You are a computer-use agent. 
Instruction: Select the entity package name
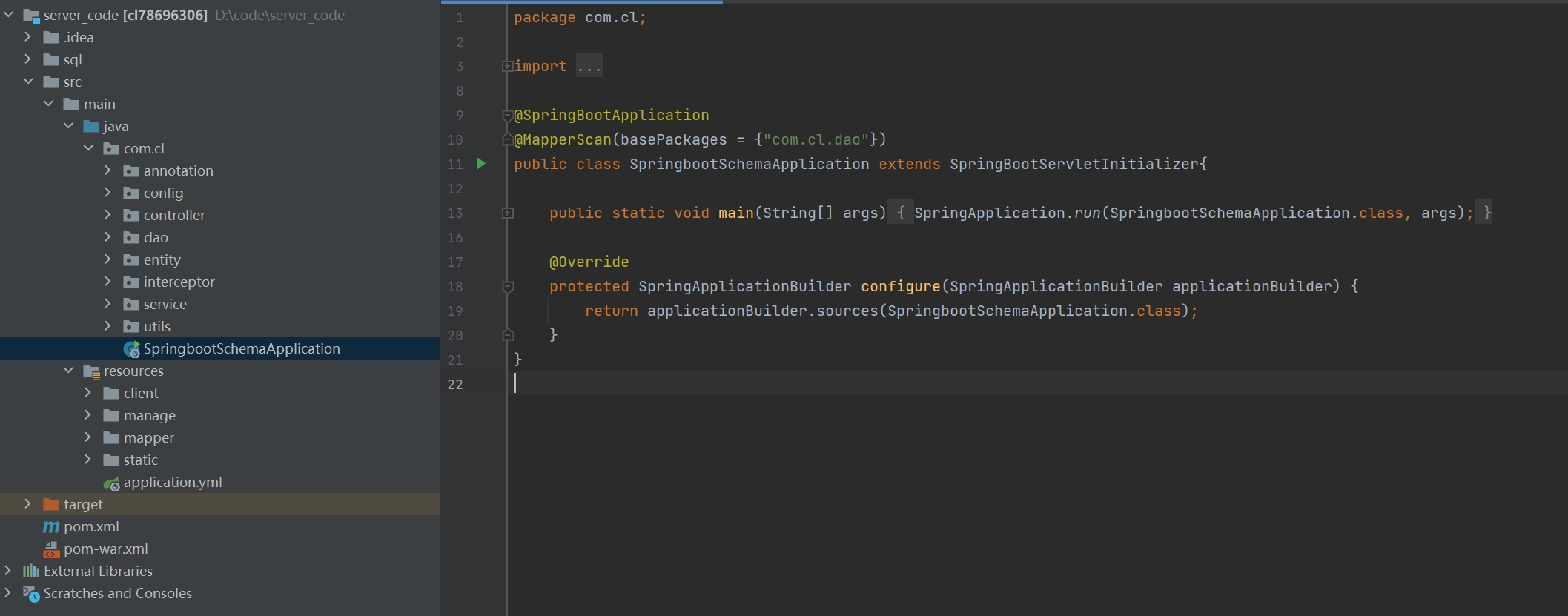point(162,259)
